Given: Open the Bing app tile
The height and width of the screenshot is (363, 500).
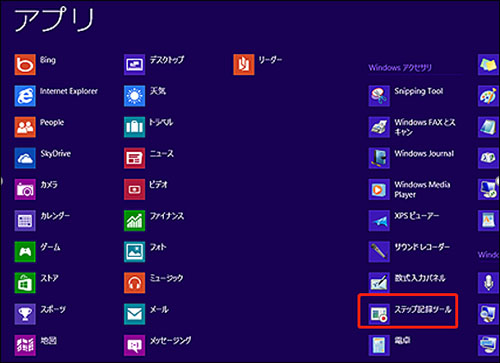Looking at the screenshot, I should [25, 65].
